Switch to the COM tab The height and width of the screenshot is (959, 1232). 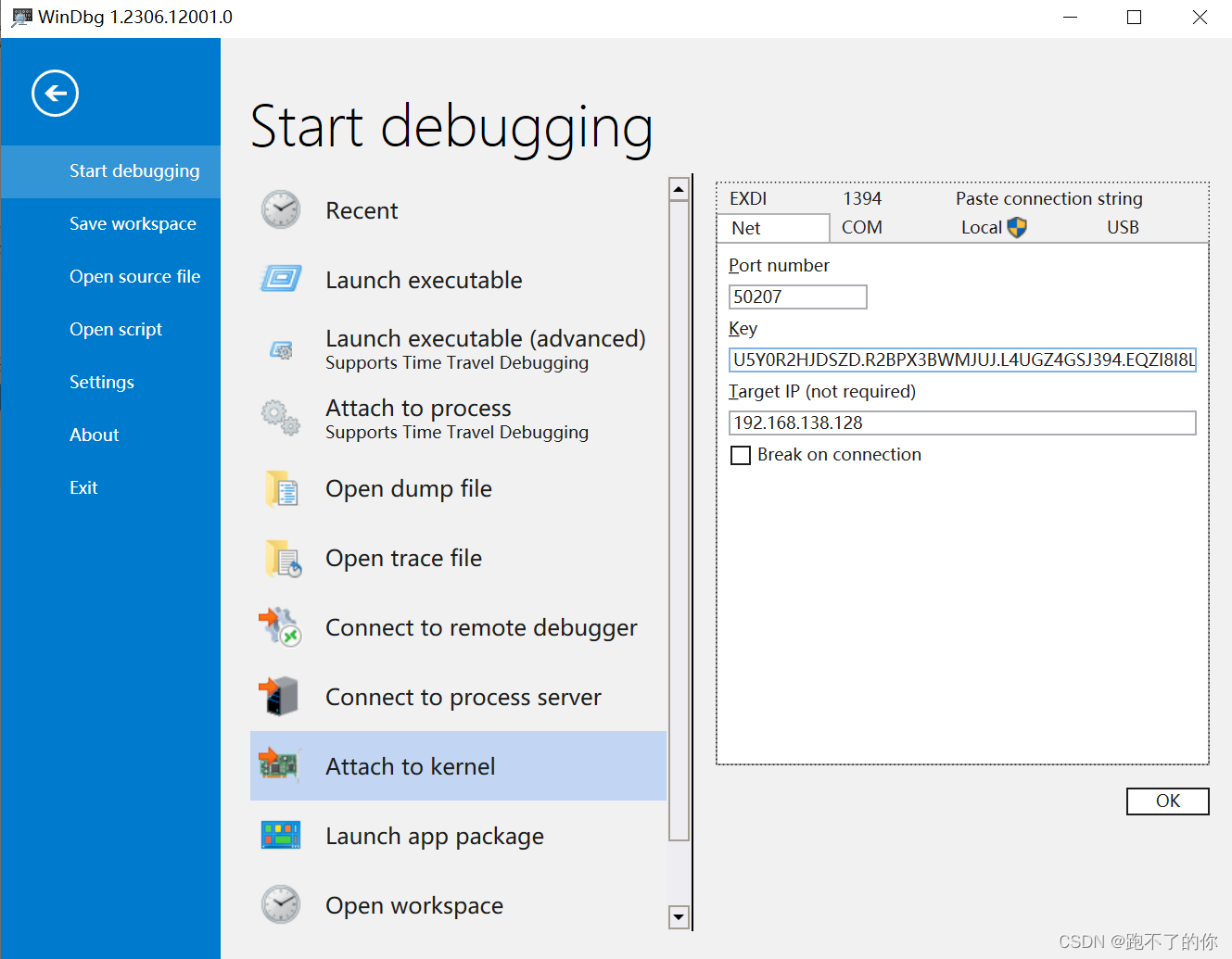click(x=861, y=227)
